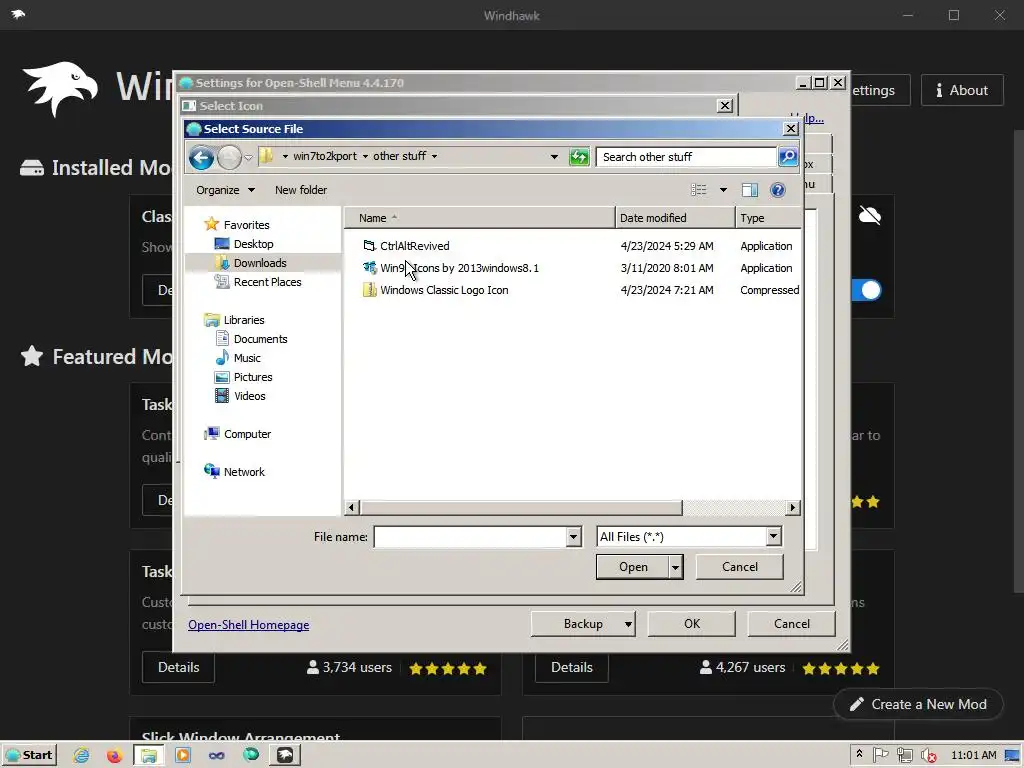Go back in Select Source File dialog
1024x768 pixels.
[201, 157]
